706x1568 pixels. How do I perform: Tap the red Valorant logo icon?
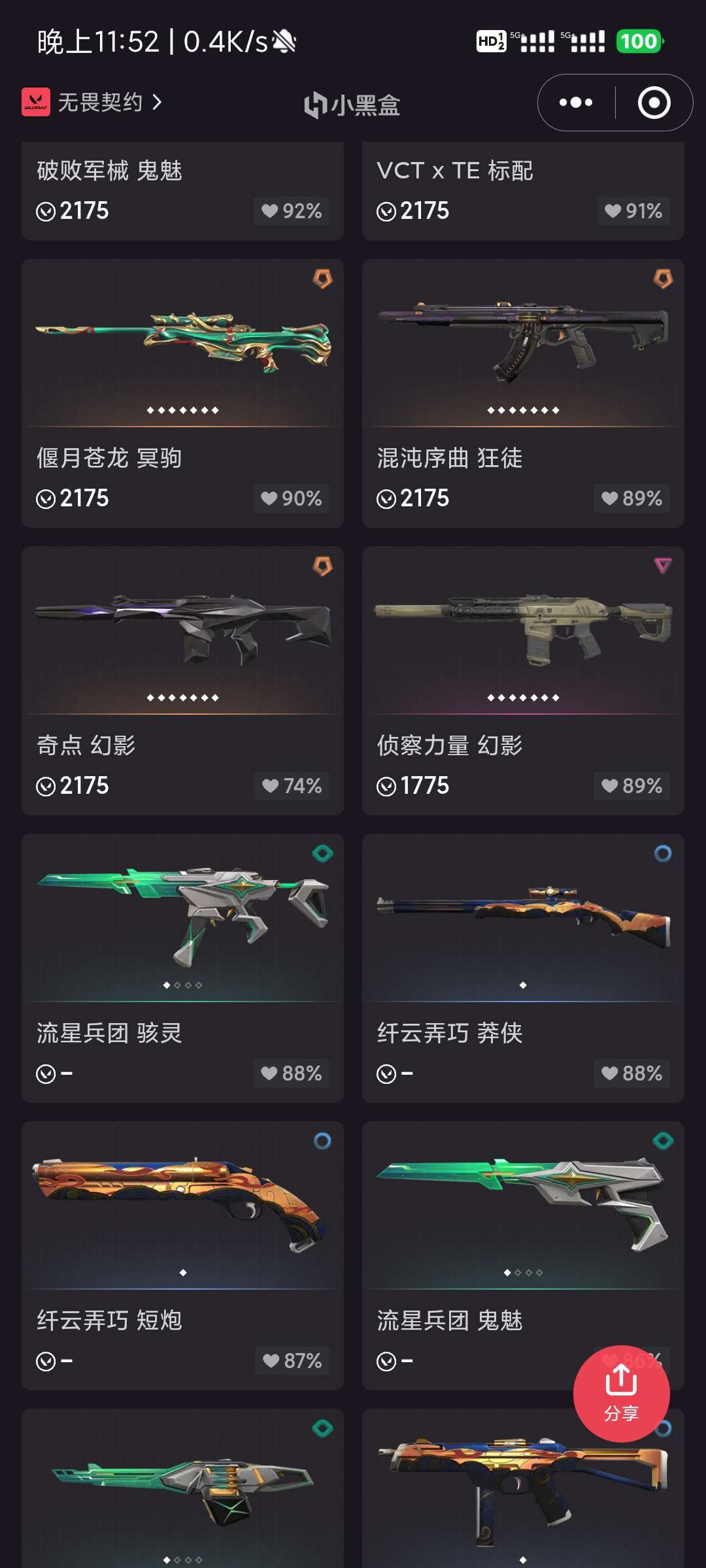click(x=36, y=102)
